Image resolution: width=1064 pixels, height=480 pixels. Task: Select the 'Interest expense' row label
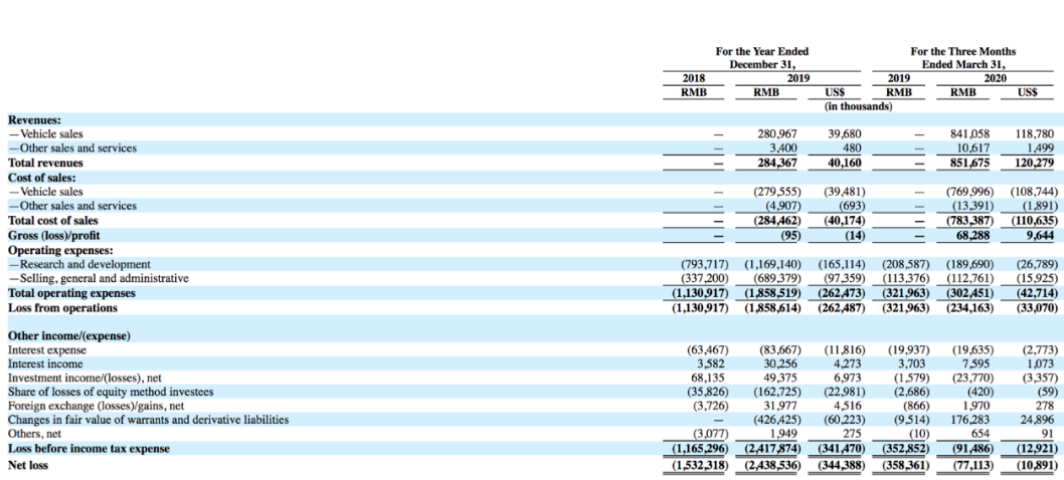[47, 350]
